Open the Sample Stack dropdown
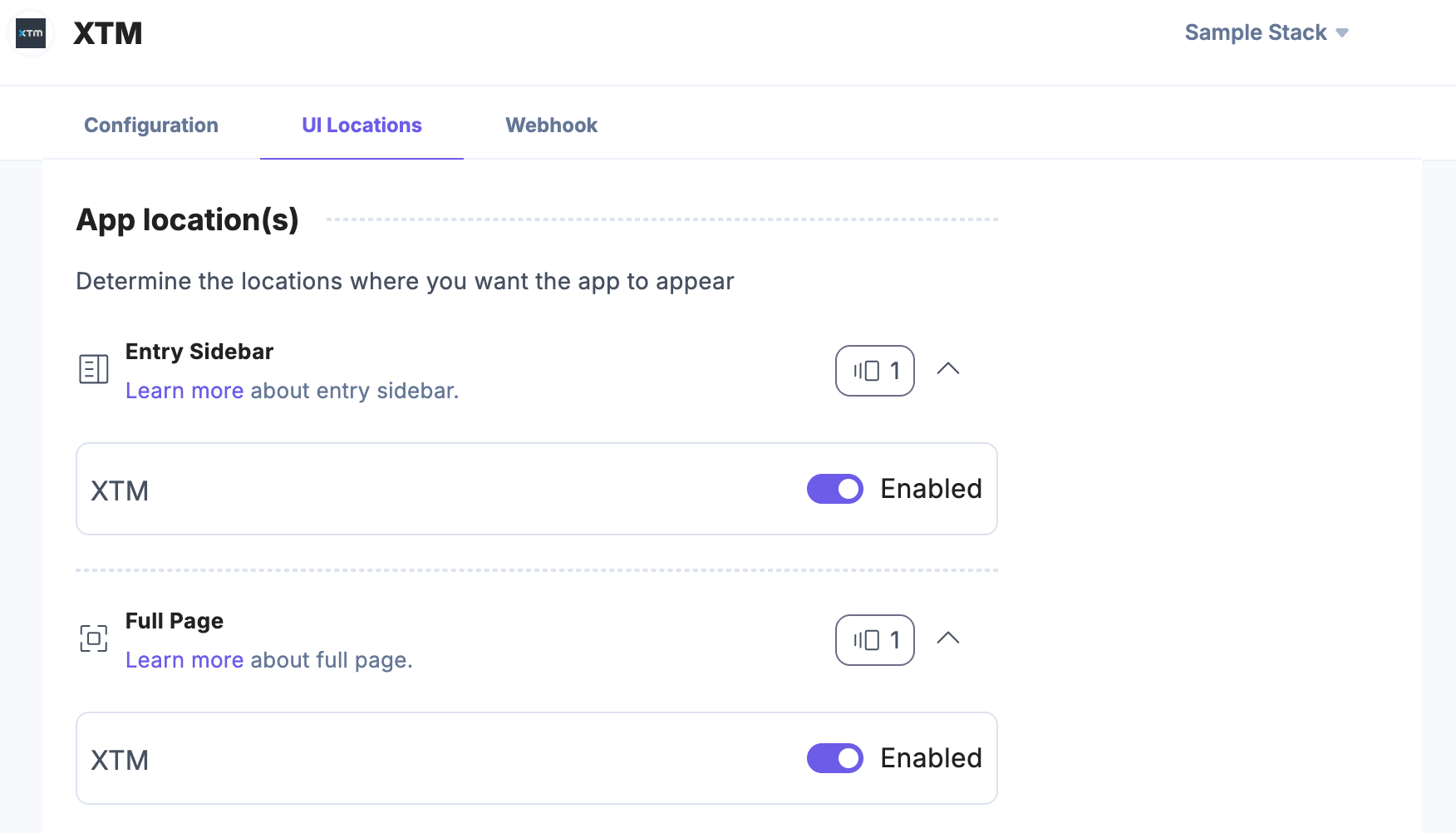 [x=1256, y=32]
